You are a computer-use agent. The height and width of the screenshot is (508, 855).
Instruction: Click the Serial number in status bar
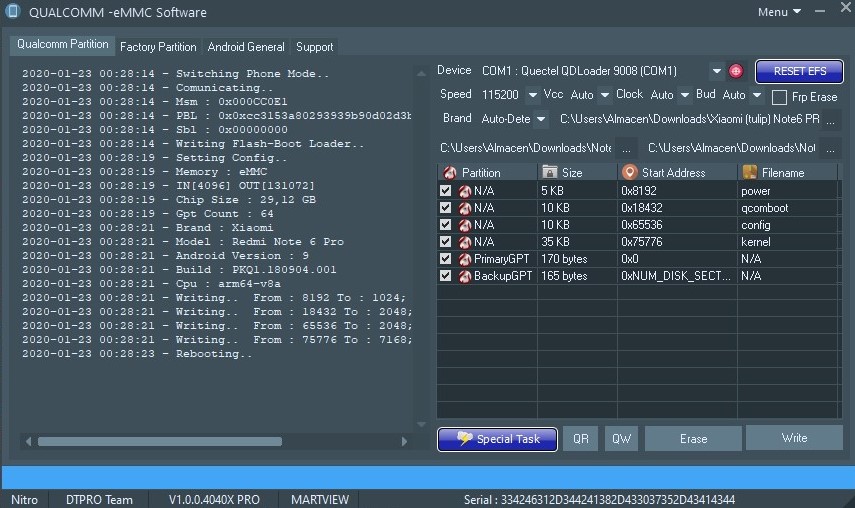pos(599,499)
